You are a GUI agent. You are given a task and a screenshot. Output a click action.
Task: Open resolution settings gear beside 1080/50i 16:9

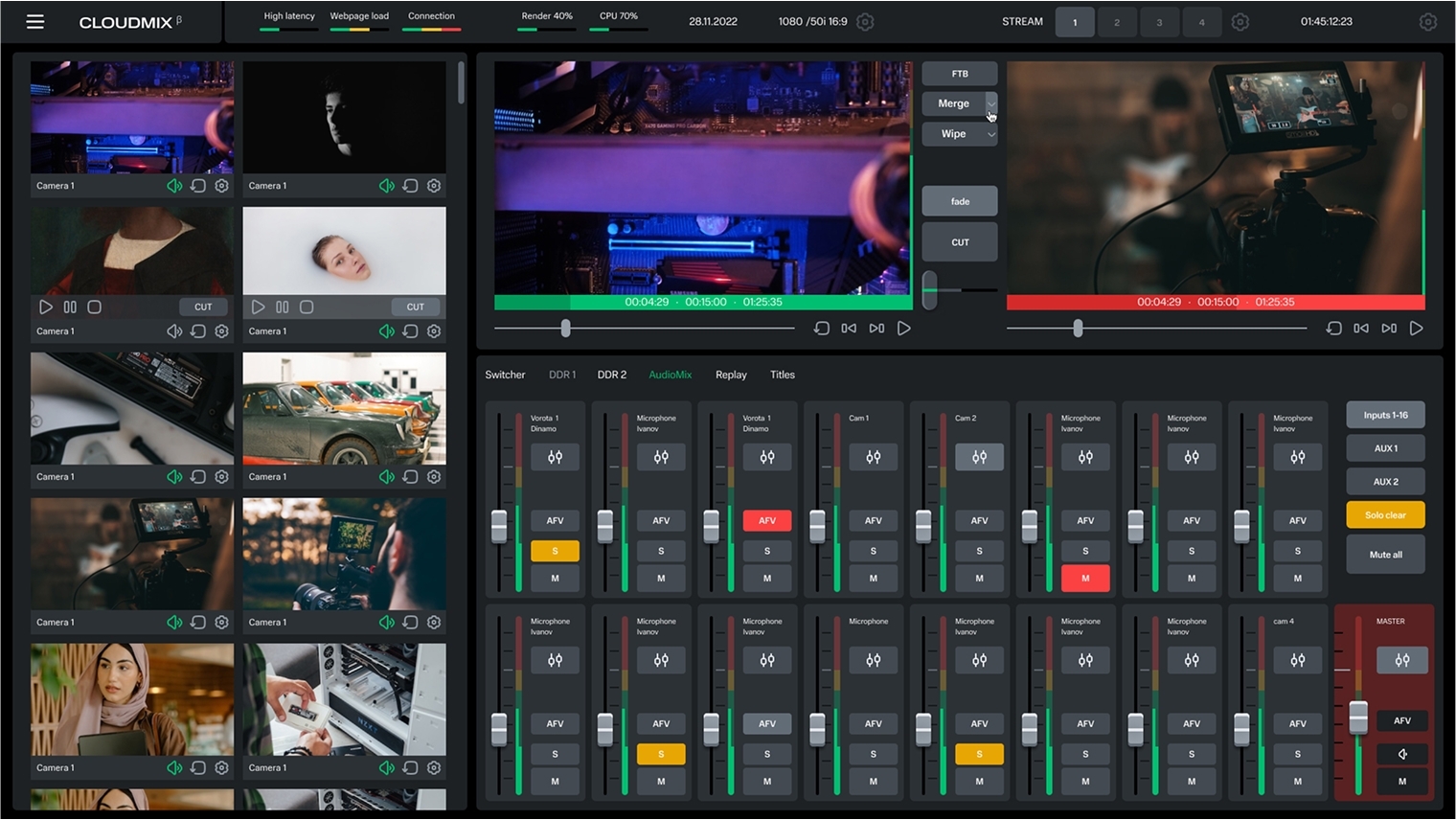(x=865, y=21)
